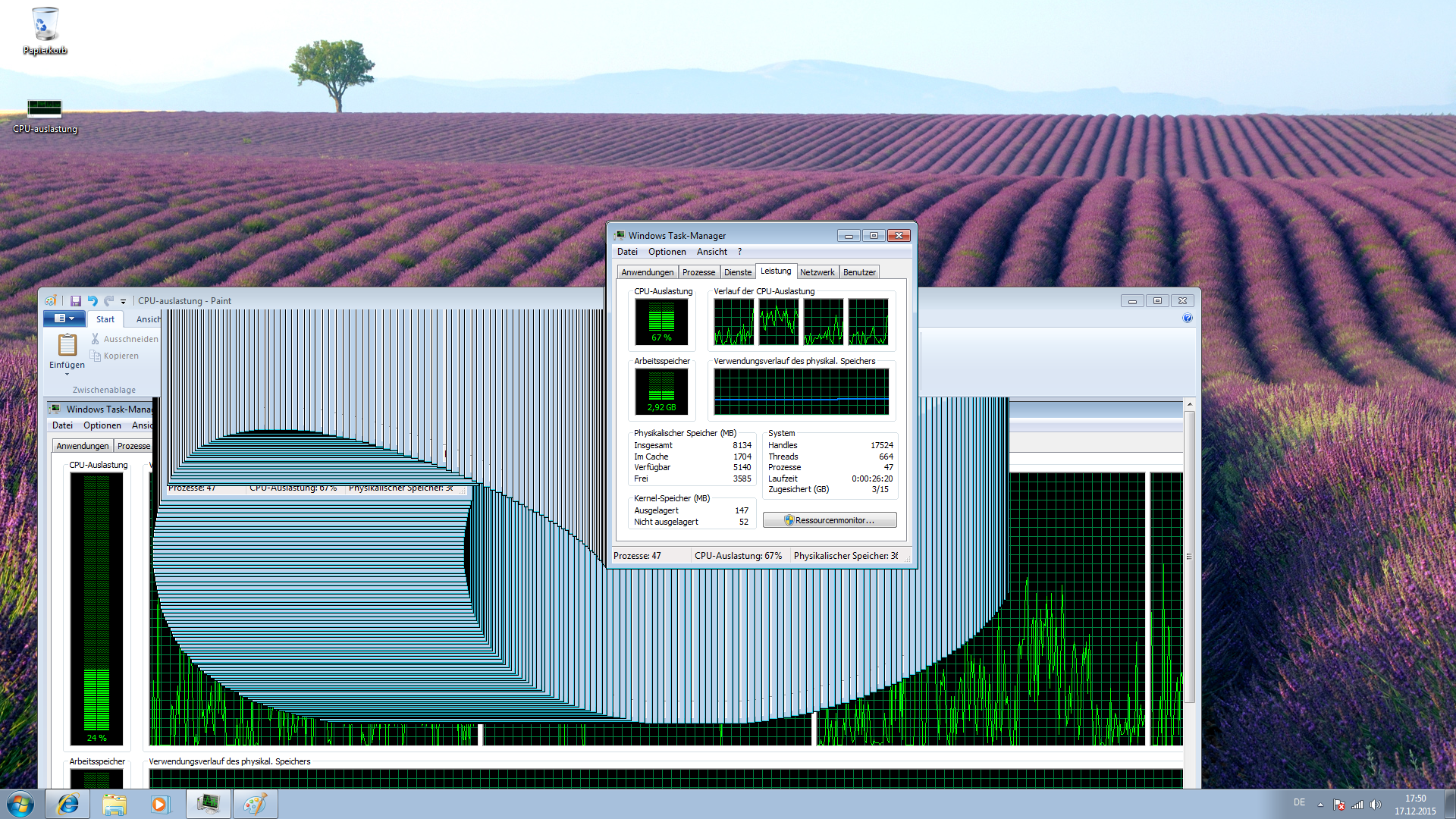Switch to the Netzwerk tab

tap(817, 272)
